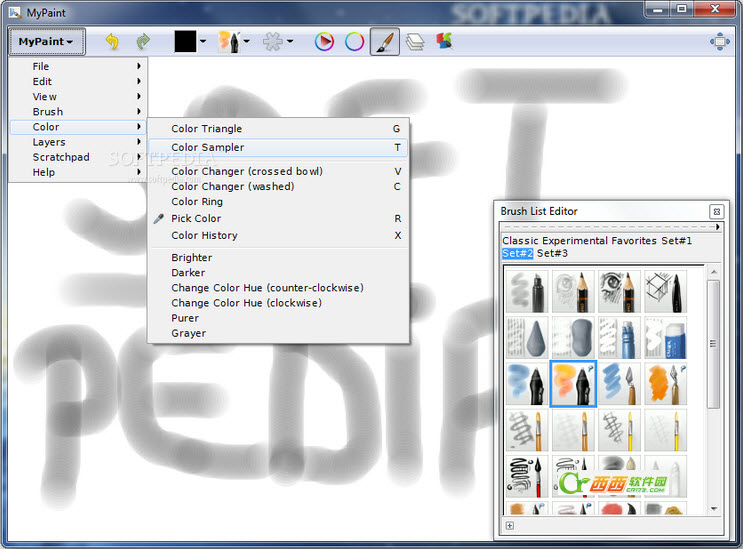This screenshot has height=549, width=743.
Task: Expand dropdown arrow next to color swatch
Action: tap(203, 41)
